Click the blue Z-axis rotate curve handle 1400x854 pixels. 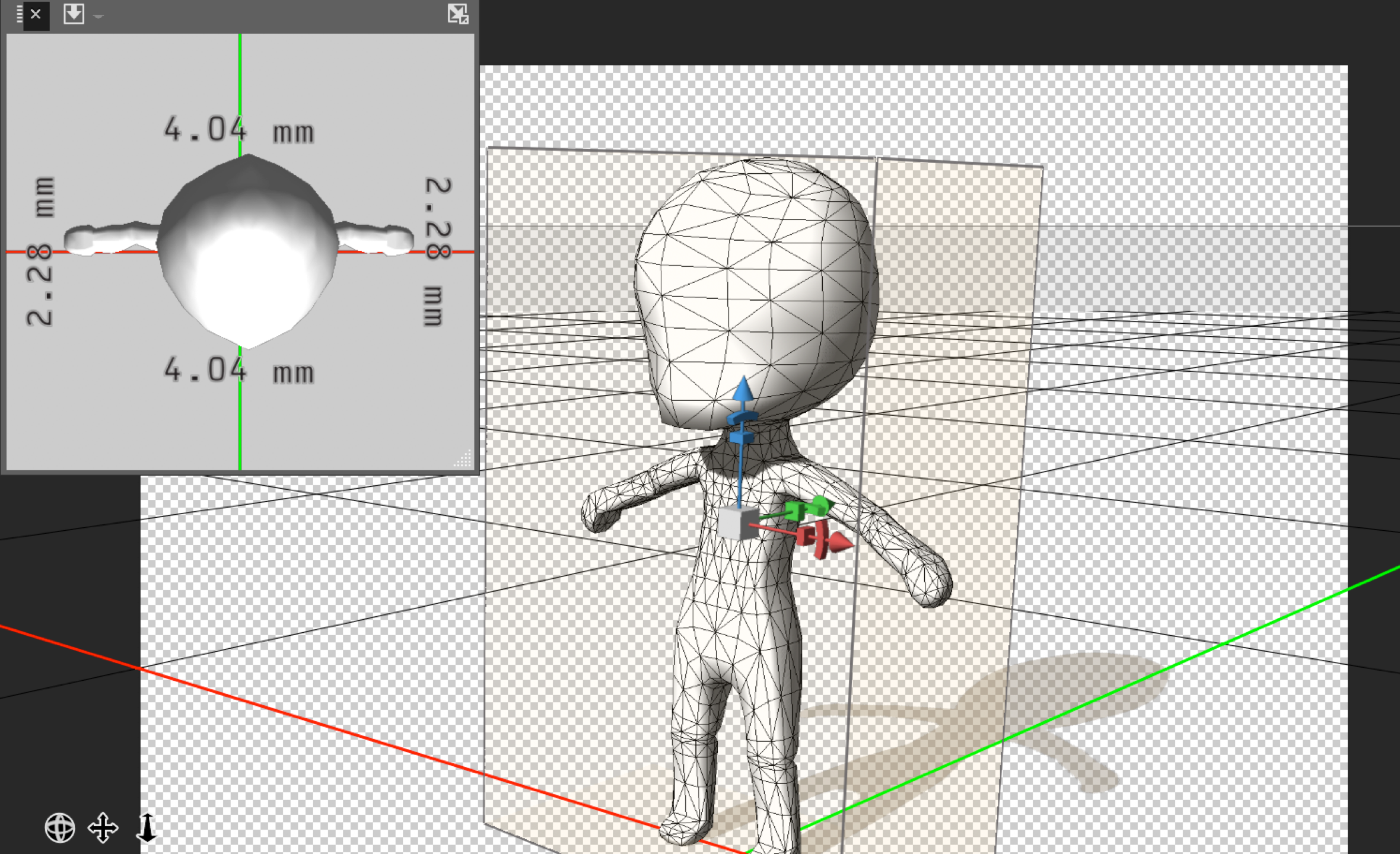[742, 418]
